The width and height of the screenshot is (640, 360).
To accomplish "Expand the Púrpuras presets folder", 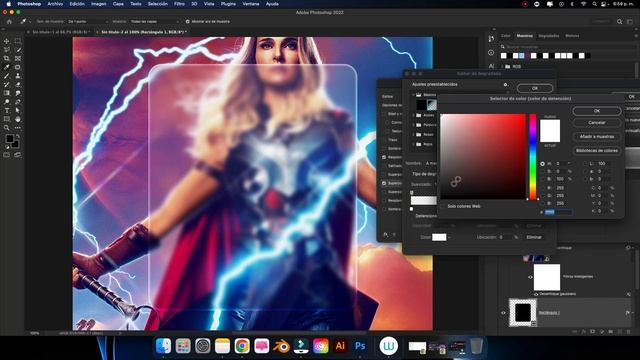I will click(413, 125).
